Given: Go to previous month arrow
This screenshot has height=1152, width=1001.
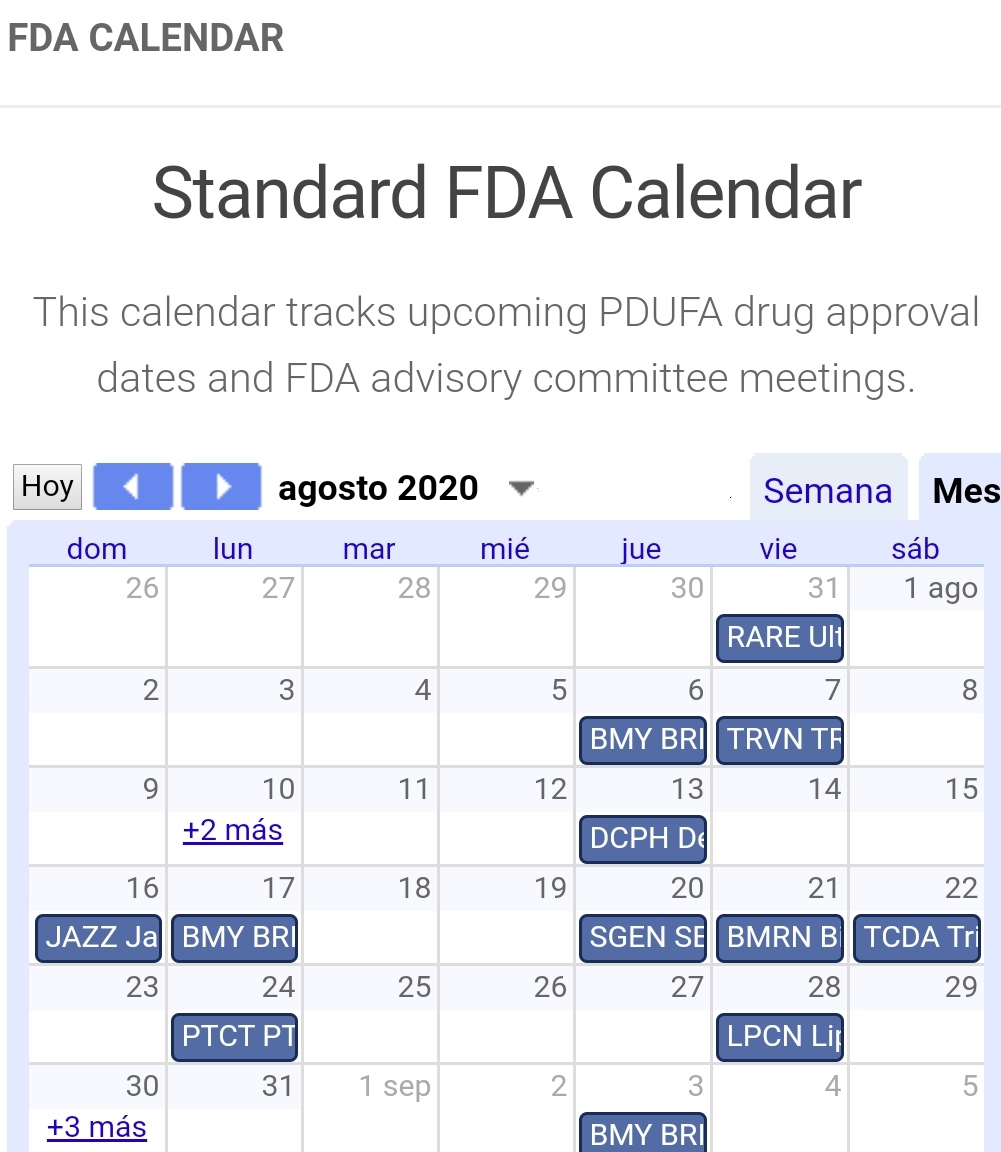Looking at the screenshot, I should 133,487.
